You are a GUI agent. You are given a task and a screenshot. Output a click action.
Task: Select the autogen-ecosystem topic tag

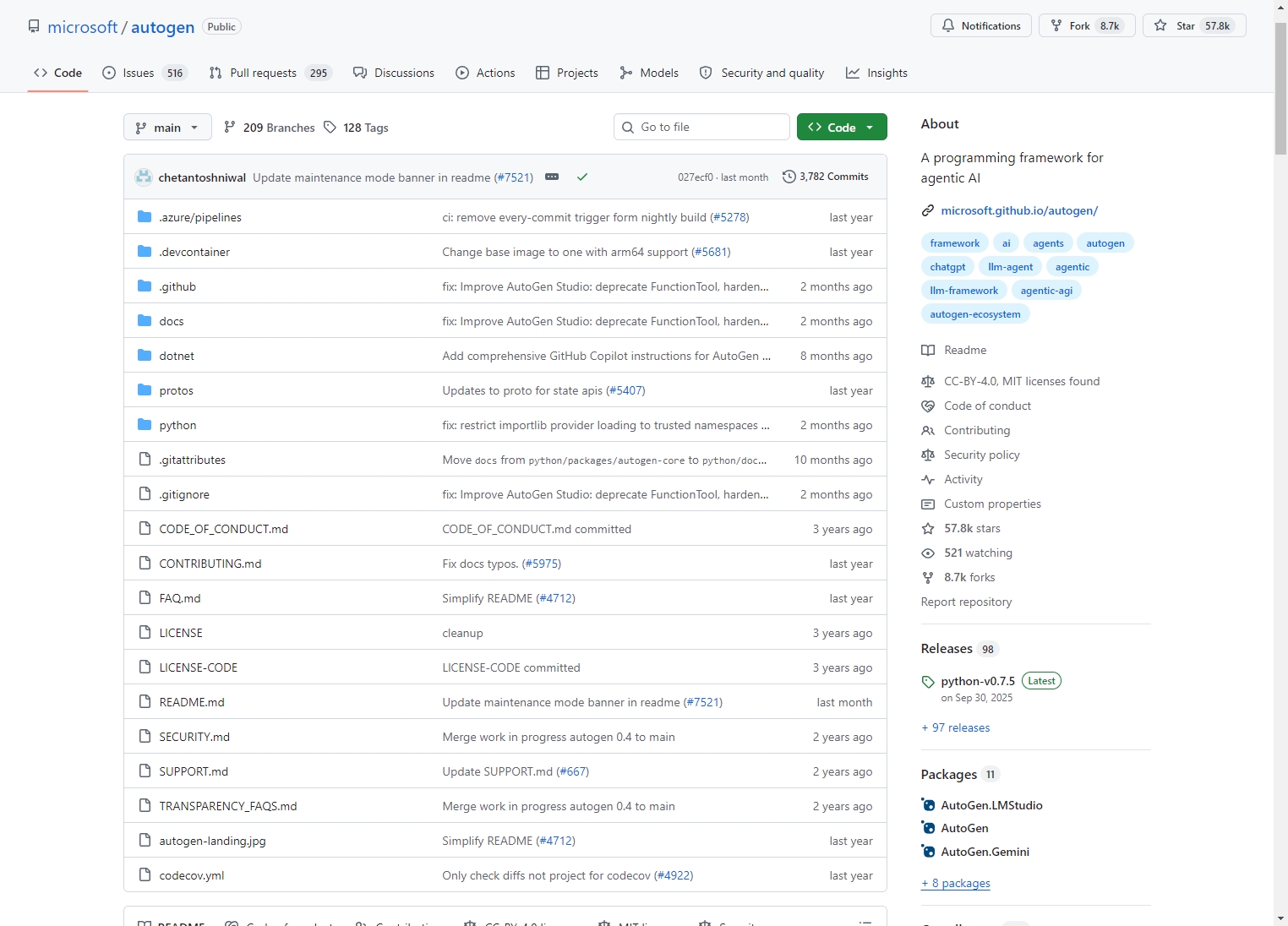coord(975,314)
